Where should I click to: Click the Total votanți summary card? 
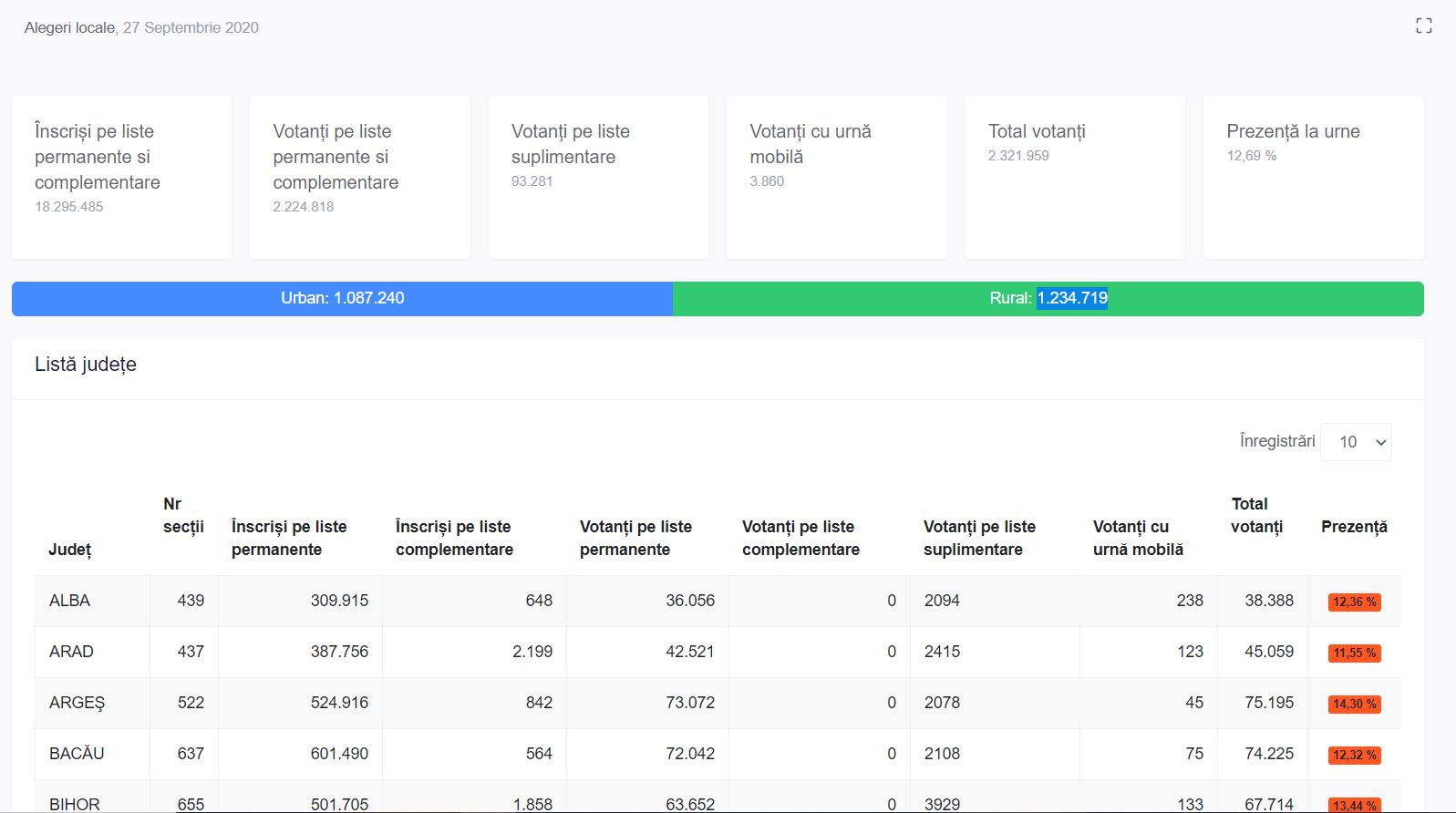coord(1074,178)
